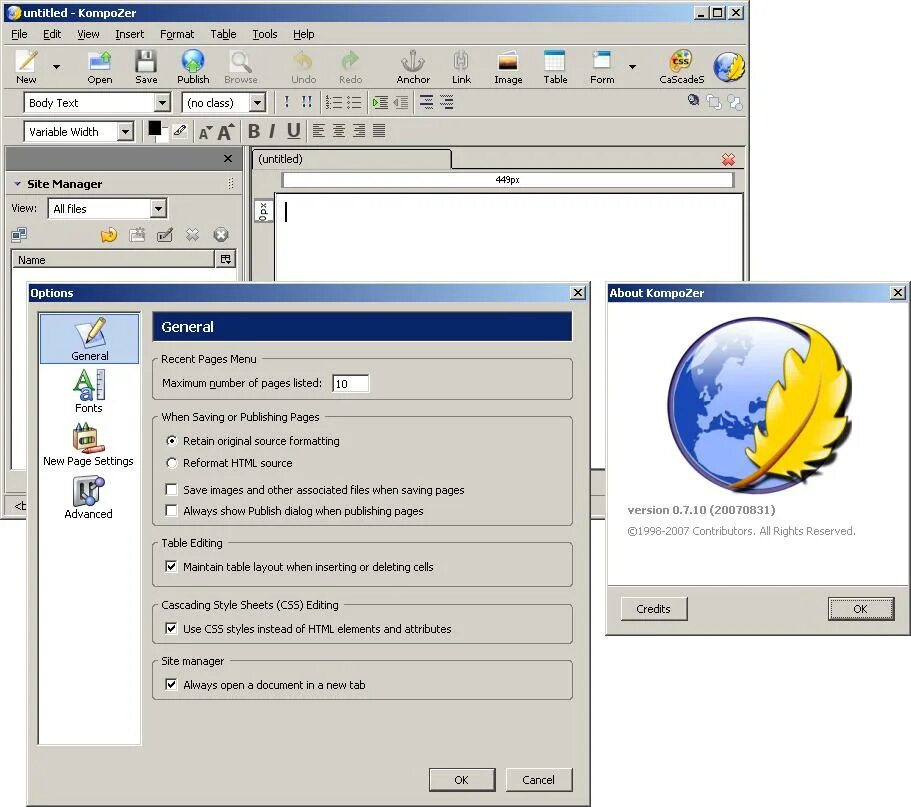Screen dimensions: 911x807
Task: Open the File menu
Action: (19, 34)
